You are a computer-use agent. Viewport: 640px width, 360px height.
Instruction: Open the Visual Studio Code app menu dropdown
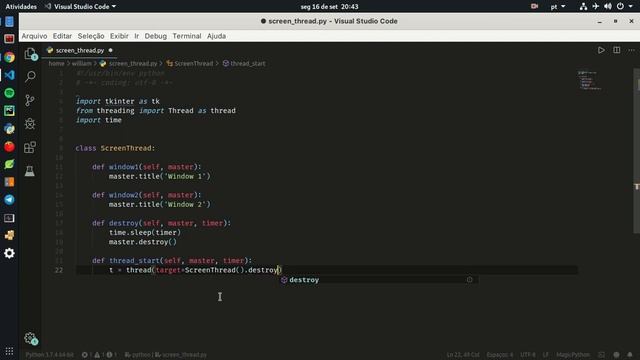point(81,7)
